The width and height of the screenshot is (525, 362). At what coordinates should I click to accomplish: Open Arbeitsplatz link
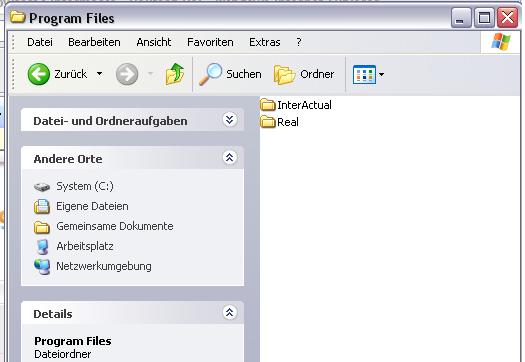click(x=85, y=246)
